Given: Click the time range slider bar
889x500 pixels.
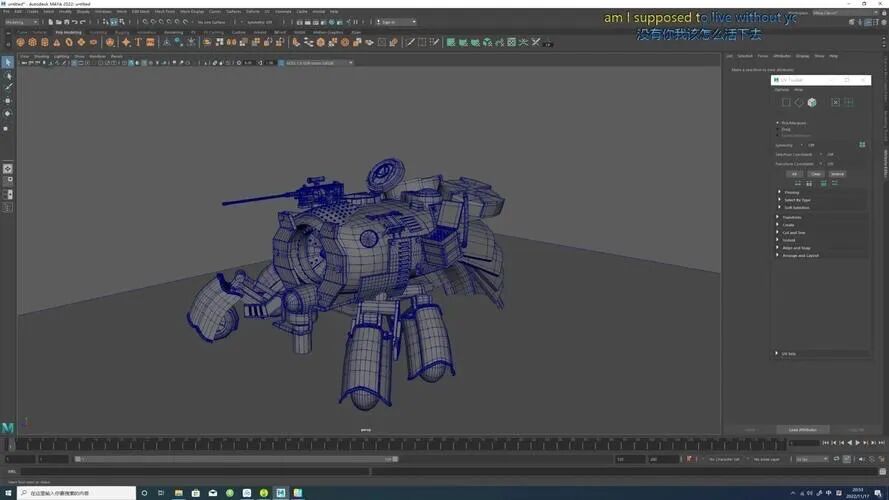Looking at the screenshot, I should click(235, 459).
